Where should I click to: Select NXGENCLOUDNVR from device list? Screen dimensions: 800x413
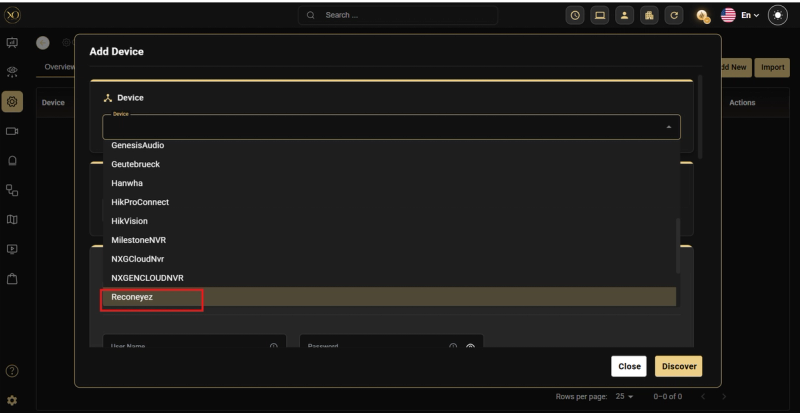(x=390, y=278)
